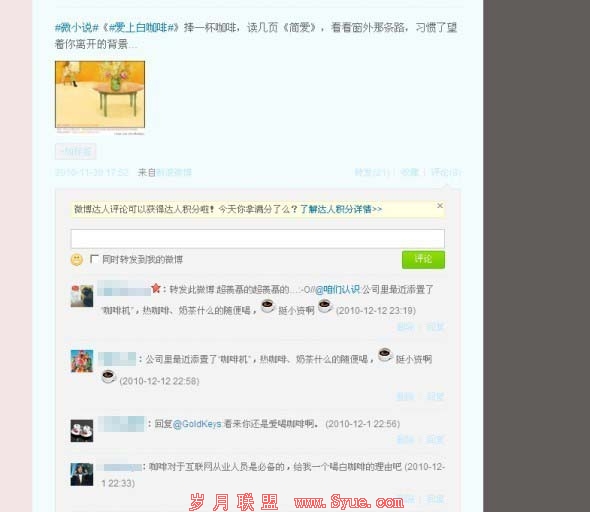Open 了解达人积分详情>> link
The height and width of the screenshot is (512, 590).
click(341, 209)
